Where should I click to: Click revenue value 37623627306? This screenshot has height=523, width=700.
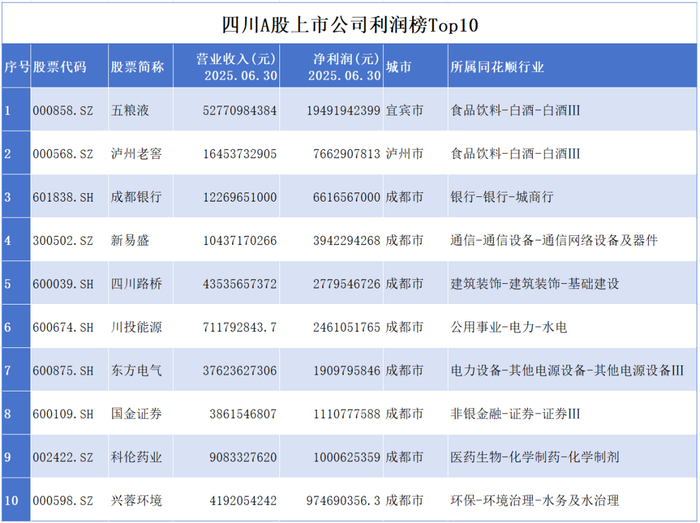pyautogui.click(x=240, y=370)
